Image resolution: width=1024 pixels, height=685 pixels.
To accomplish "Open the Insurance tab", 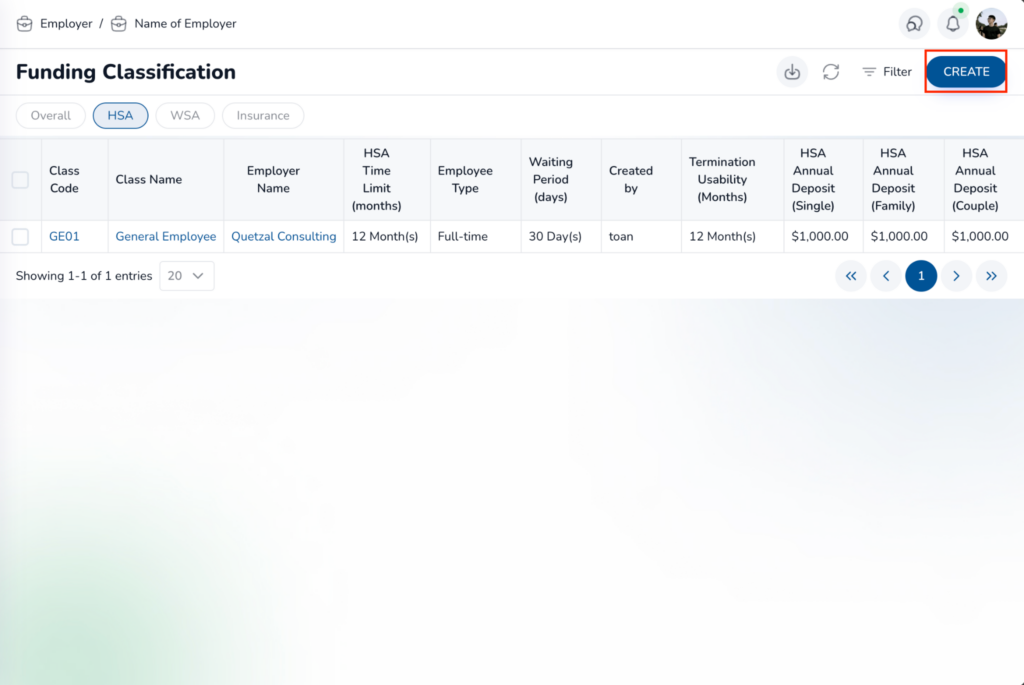I will (x=263, y=116).
